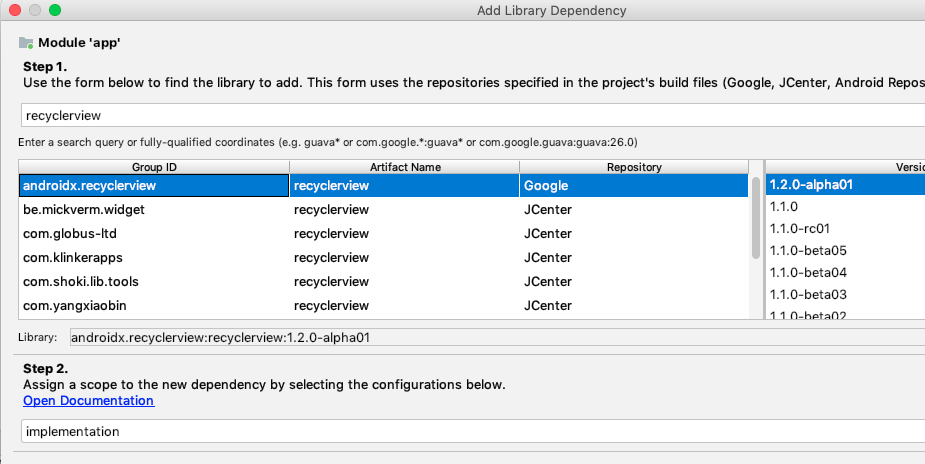Viewport: 925px width, 464px height.
Task: Click the scrollbar of the library results table
Action: pos(756,217)
